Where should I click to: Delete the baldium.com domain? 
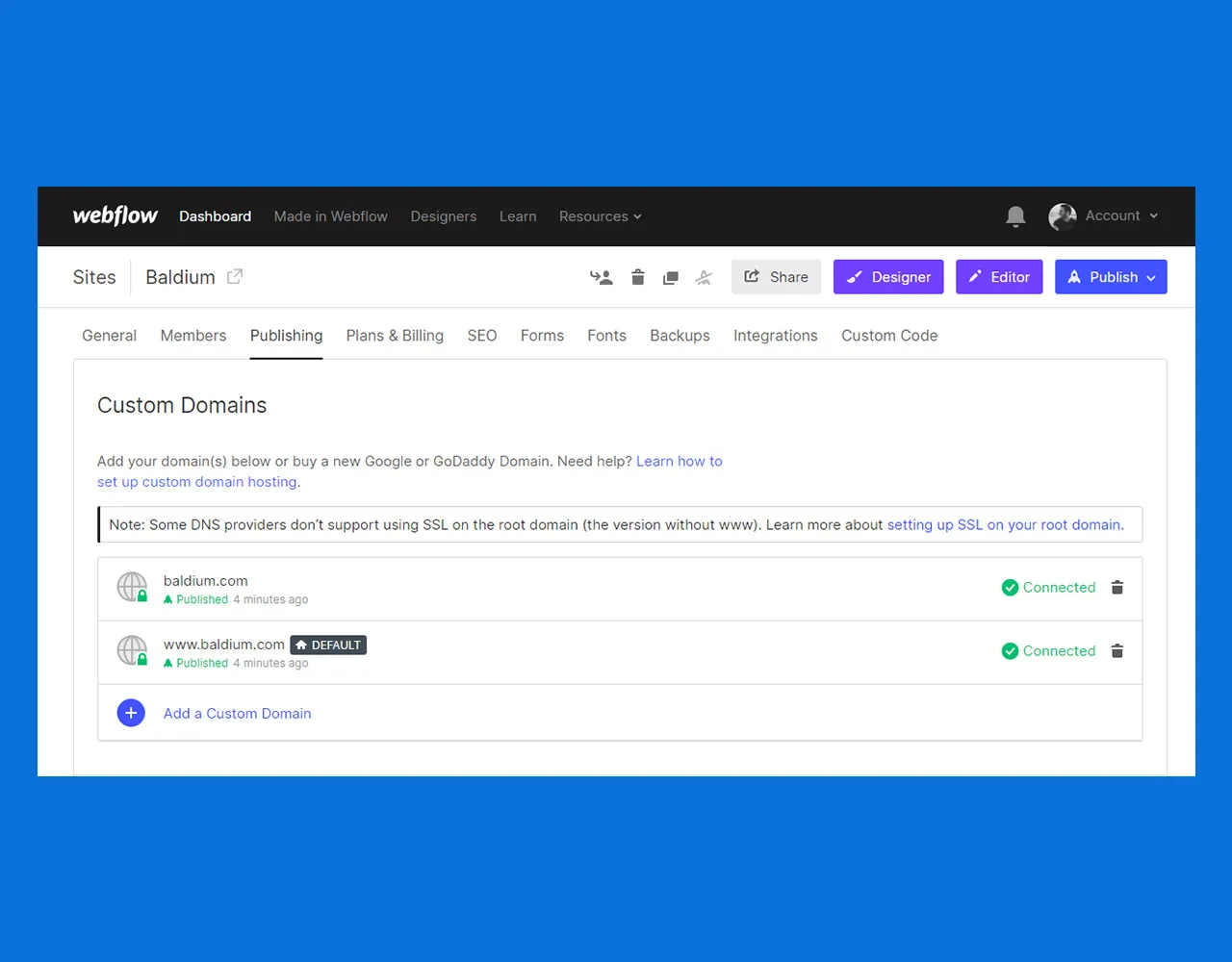[x=1117, y=587]
